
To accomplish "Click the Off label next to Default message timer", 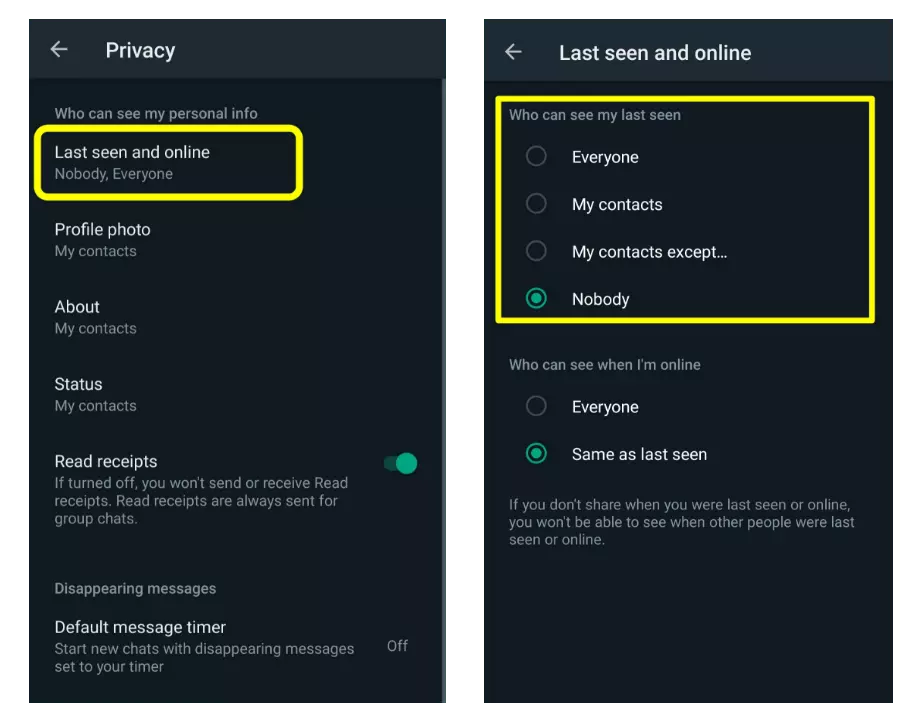I will (x=397, y=646).
